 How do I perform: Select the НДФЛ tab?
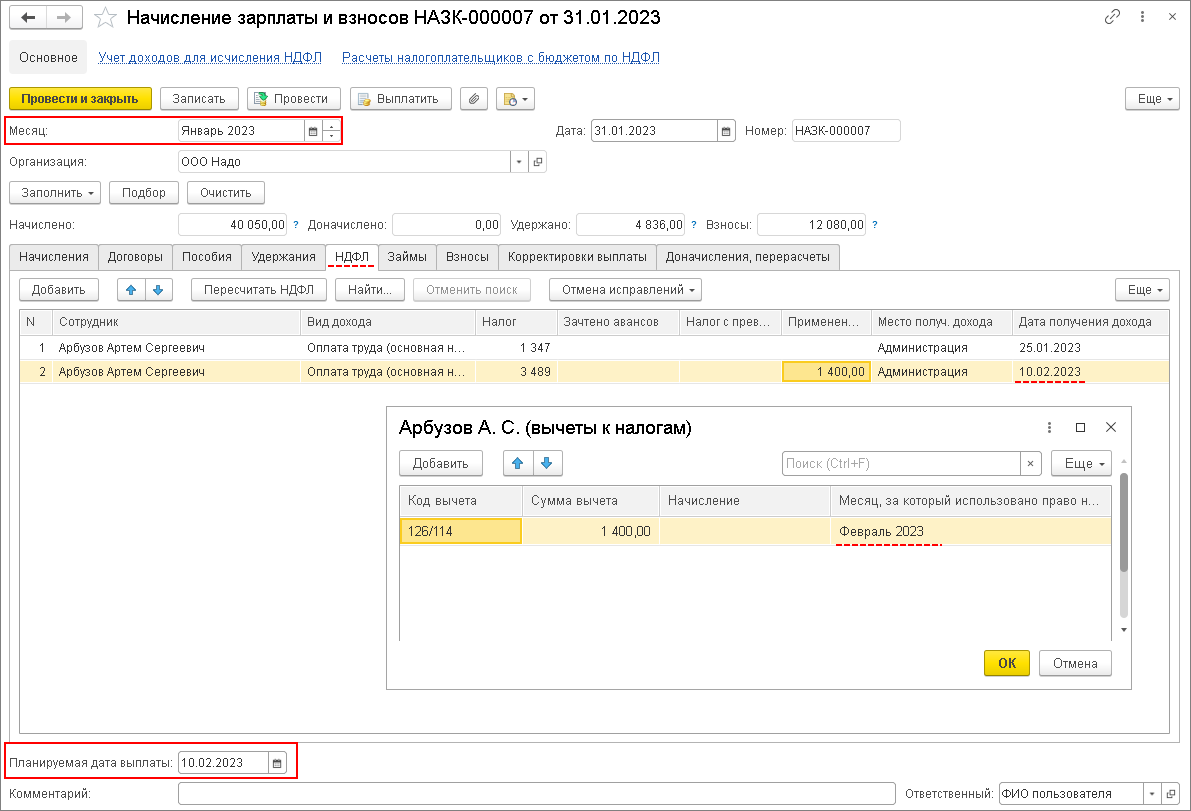coord(352,257)
